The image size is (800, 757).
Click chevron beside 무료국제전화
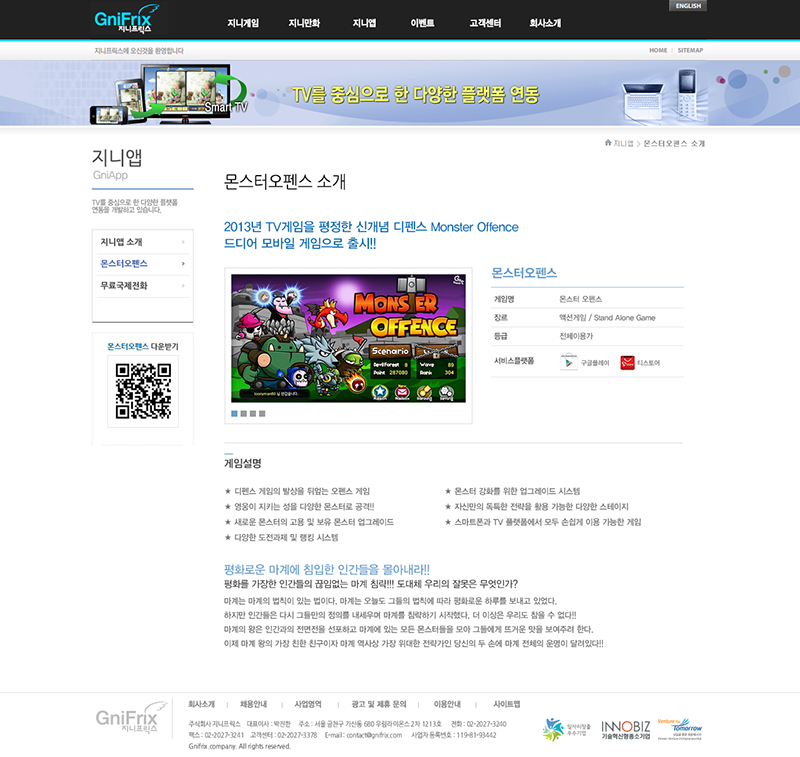pos(183,285)
